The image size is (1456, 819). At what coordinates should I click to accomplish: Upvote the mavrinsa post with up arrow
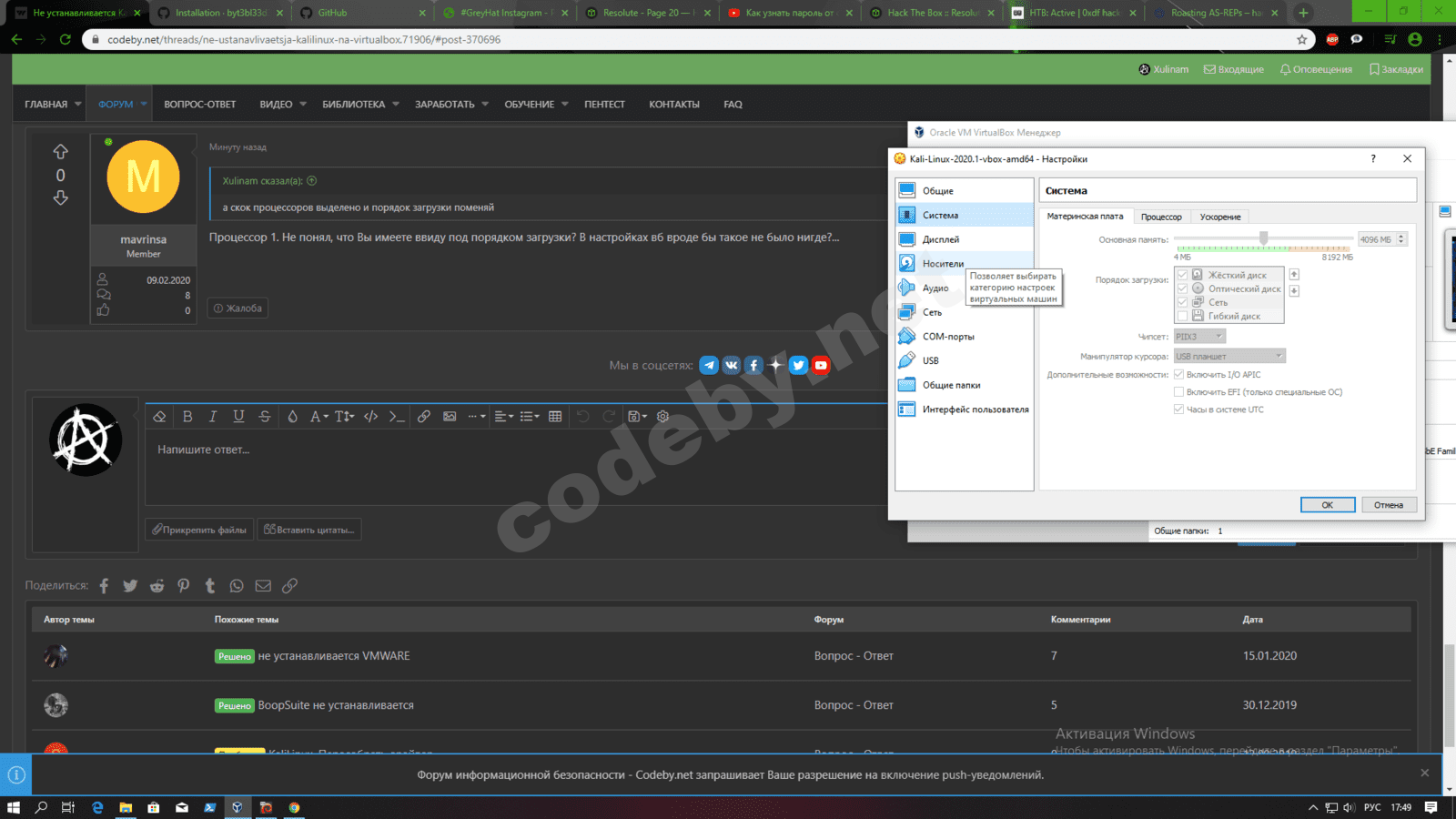(x=61, y=152)
